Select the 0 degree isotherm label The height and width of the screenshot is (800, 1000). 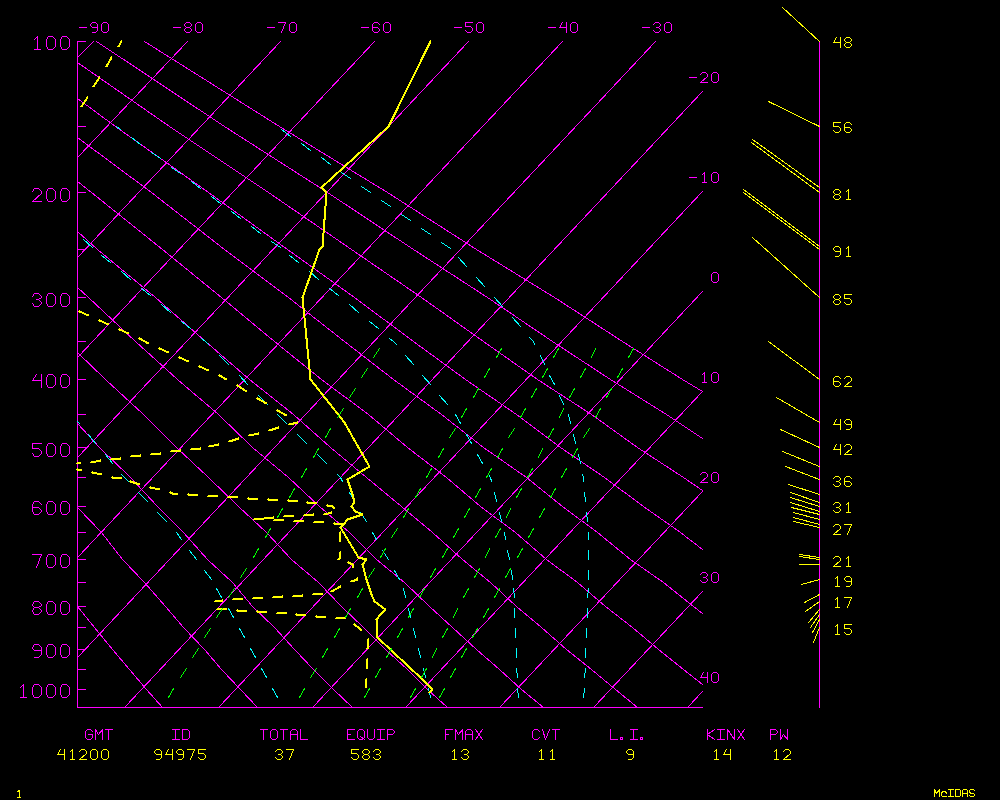[x=714, y=278]
